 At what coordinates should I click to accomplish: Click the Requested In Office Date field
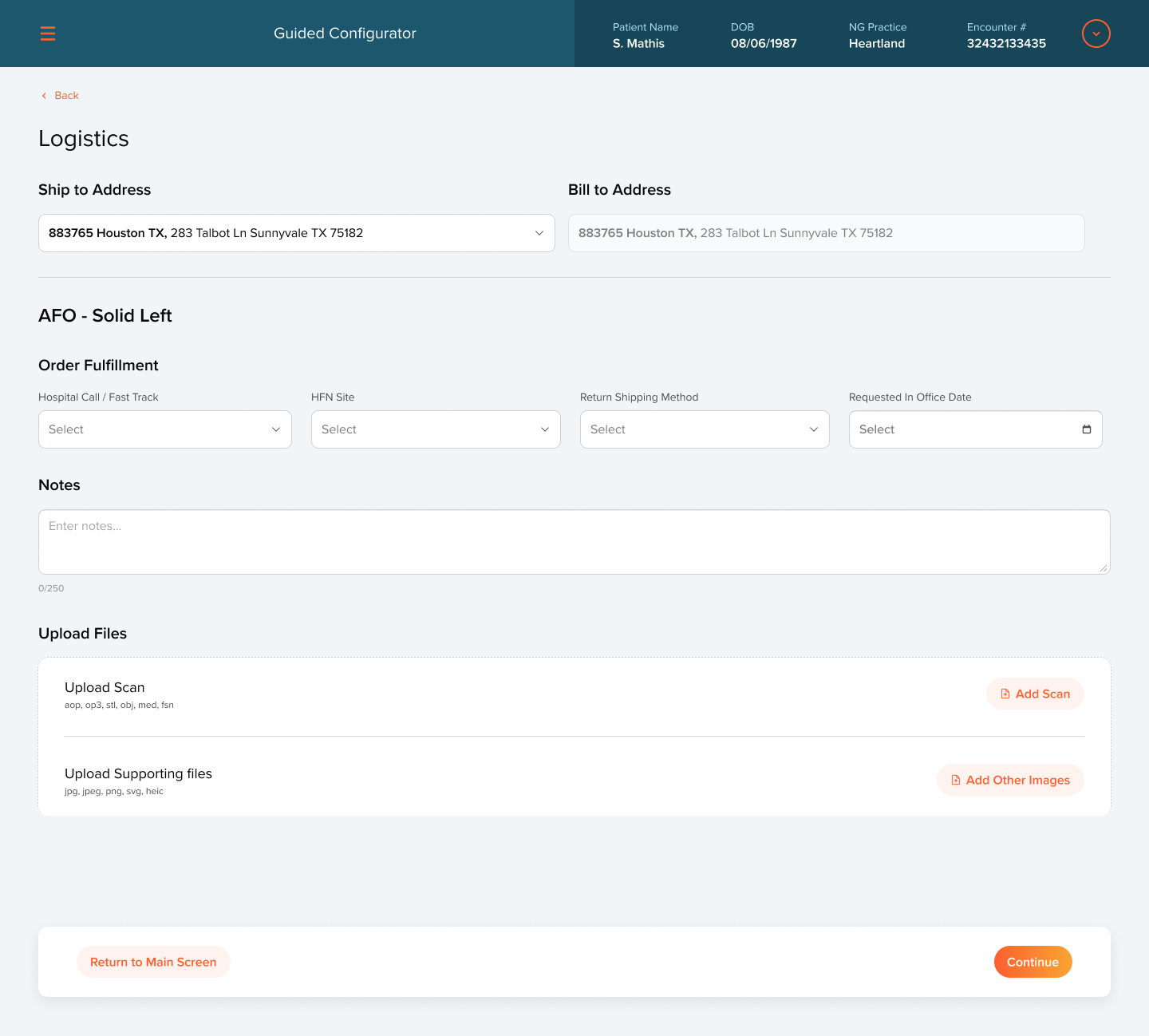point(976,429)
